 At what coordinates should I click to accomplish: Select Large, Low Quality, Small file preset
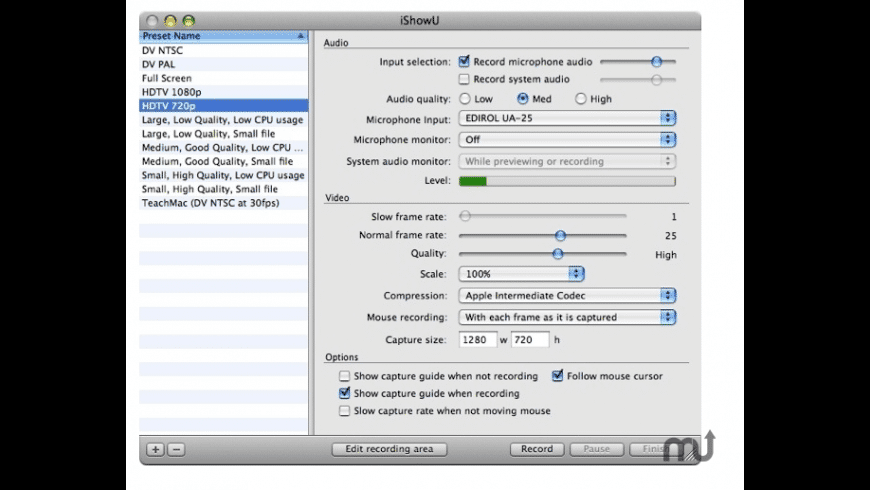click(x=224, y=133)
